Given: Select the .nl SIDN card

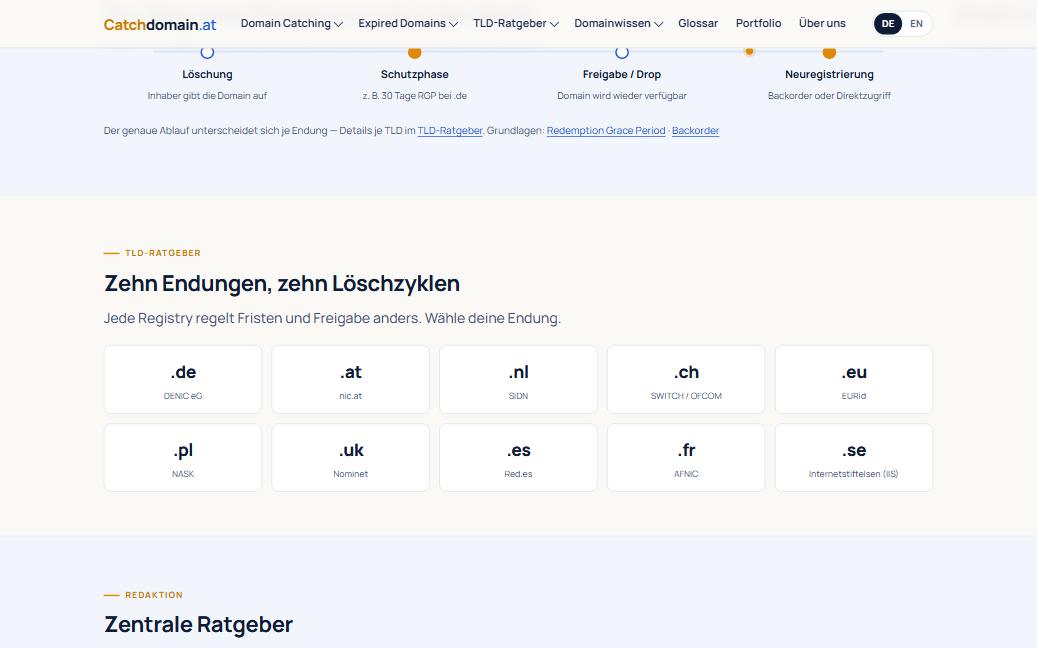Looking at the screenshot, I should coord(518,380).
